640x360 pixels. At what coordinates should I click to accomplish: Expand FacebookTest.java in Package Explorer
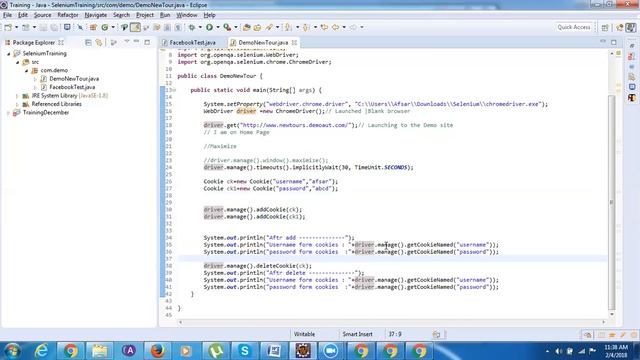36,87
